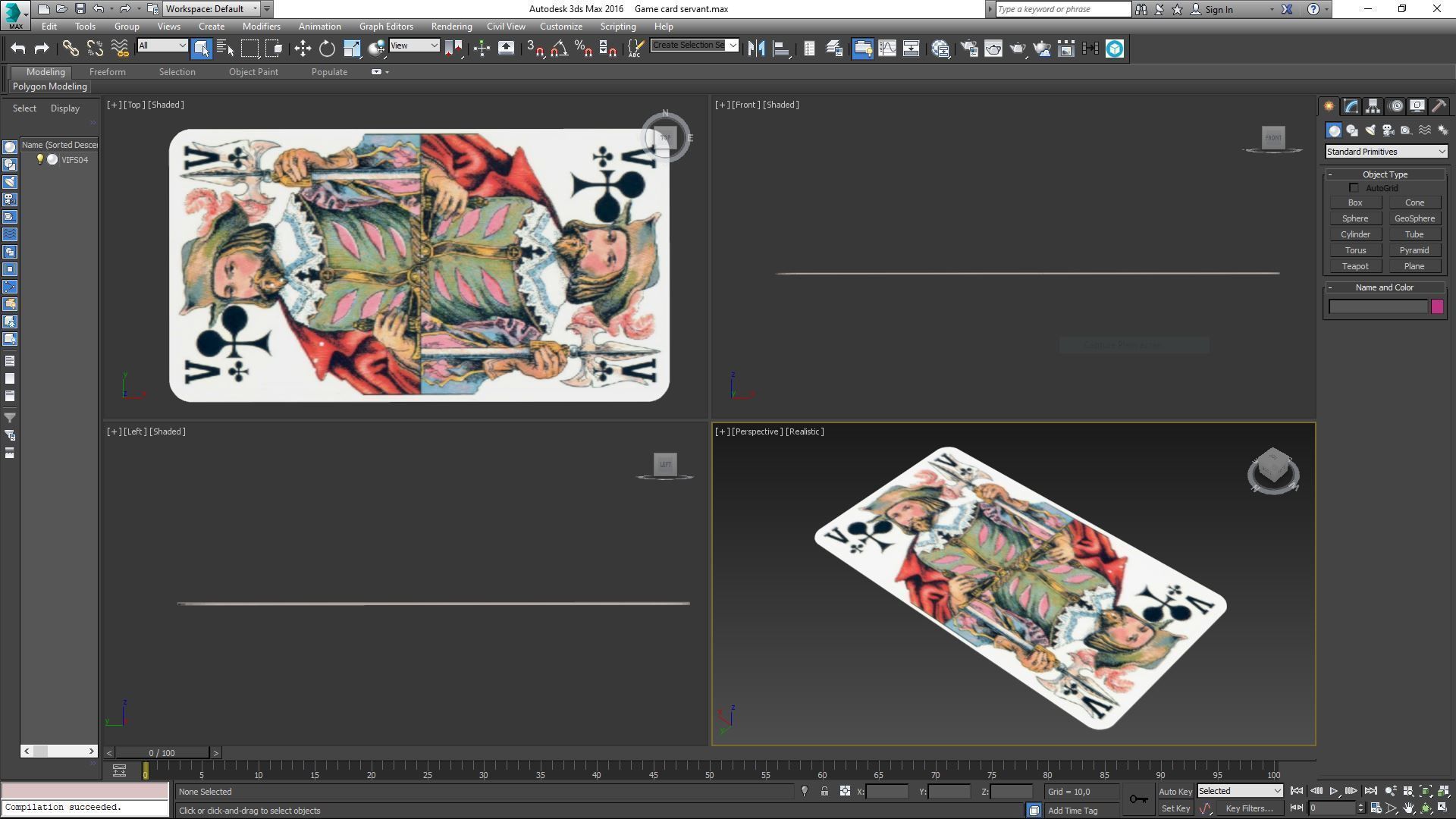The image size is (1456, 819).
Task: Click the Torus button
Action: coord(1354,250)
